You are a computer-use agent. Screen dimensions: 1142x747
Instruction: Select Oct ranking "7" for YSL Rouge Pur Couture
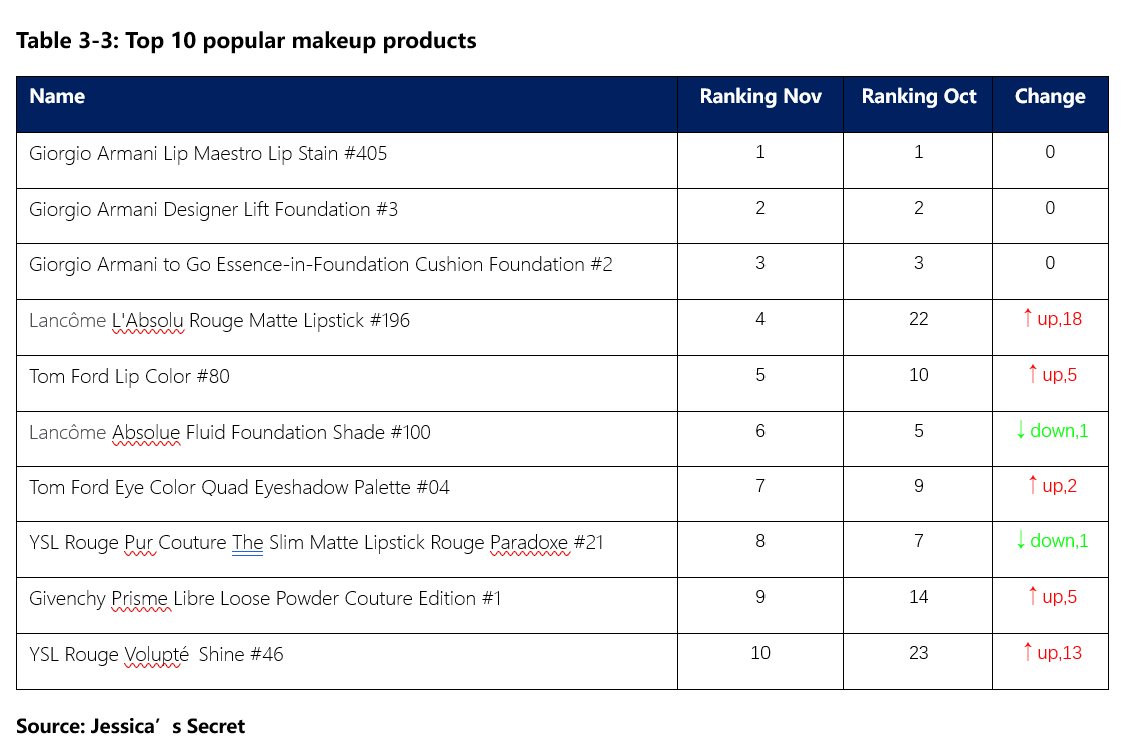[x=918, y=542]
